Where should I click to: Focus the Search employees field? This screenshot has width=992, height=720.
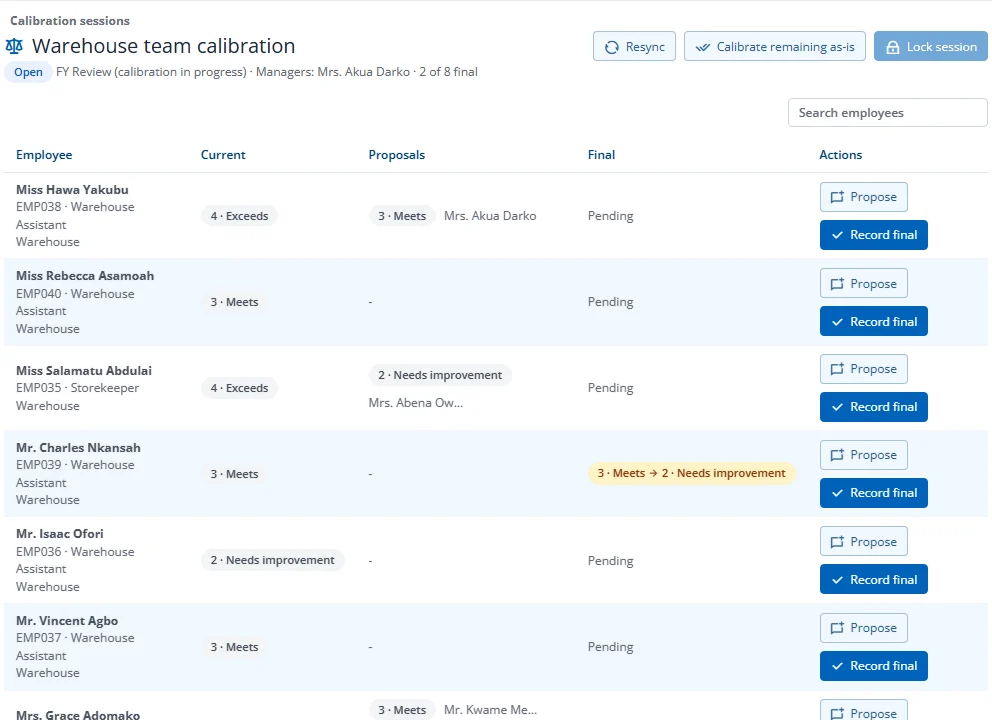887,113
